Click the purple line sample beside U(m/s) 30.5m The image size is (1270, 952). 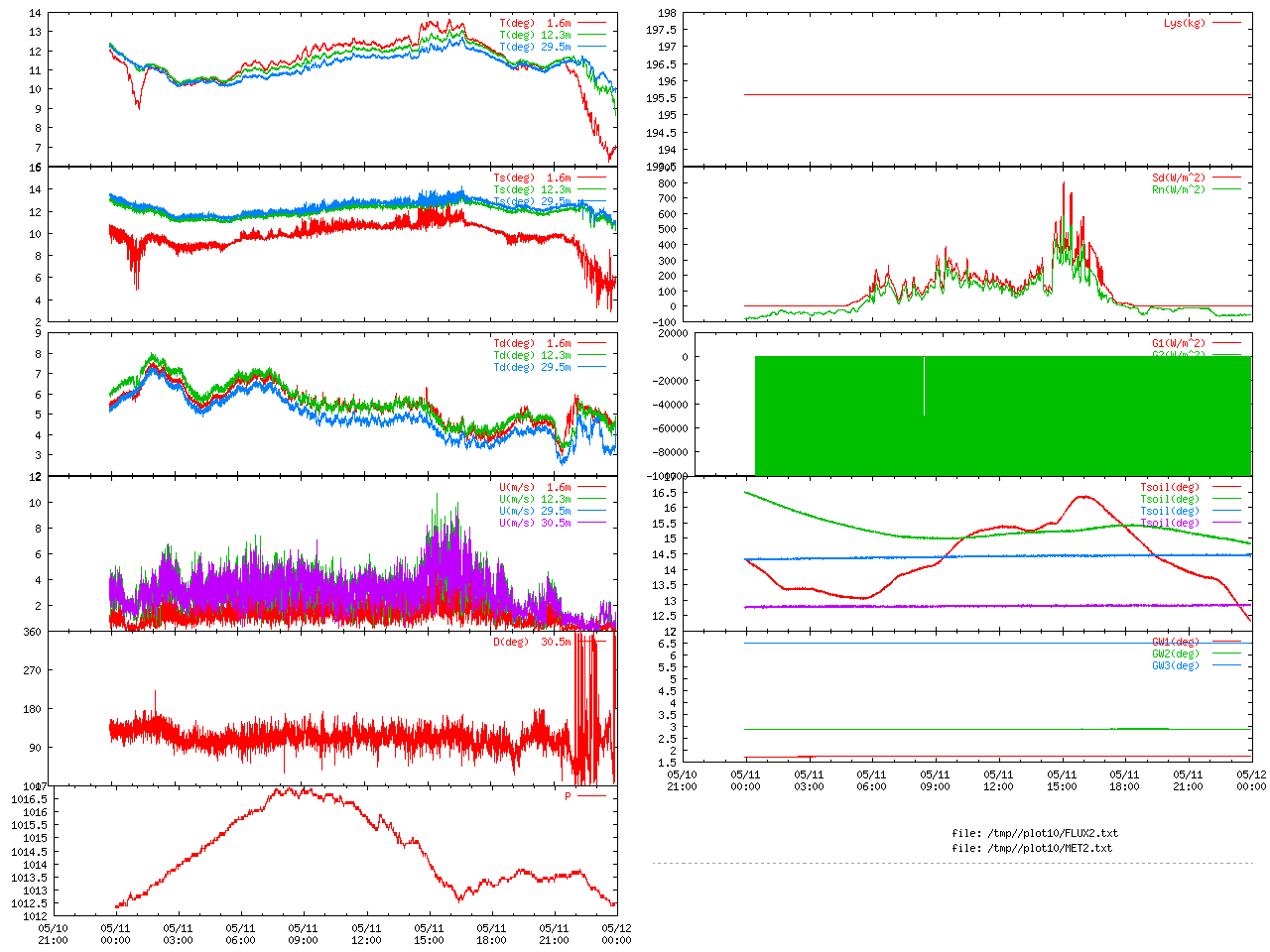(591, 523)
